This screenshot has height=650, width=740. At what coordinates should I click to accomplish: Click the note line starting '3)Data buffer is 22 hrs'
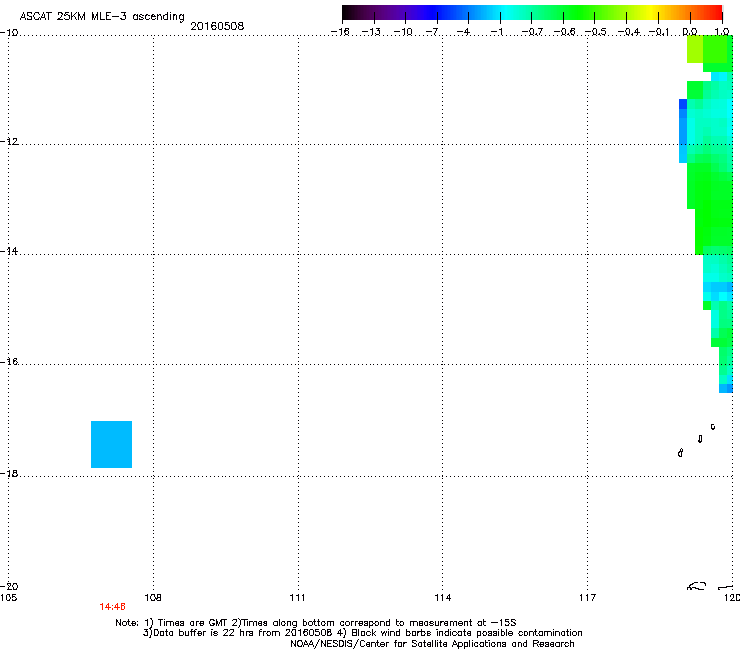click(x=362, y=633)
